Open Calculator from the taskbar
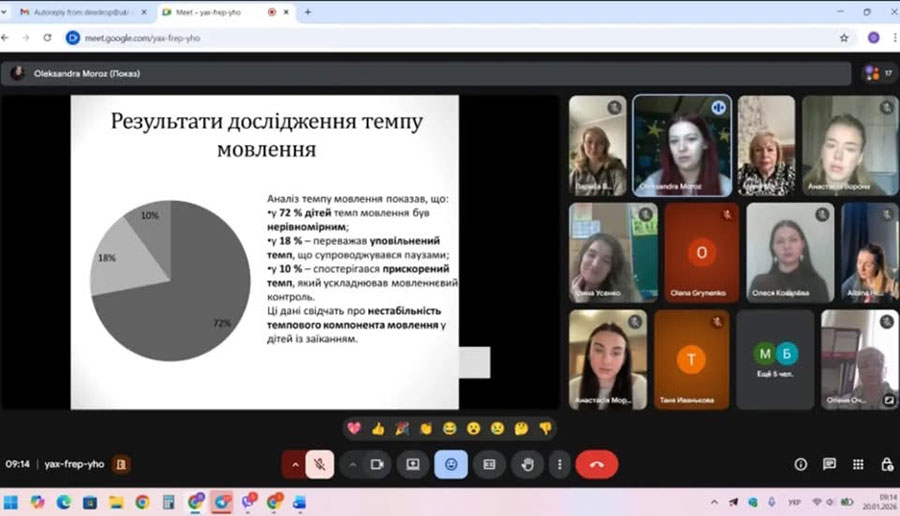900x516 pixels. pyautogui.click(x=169, y=503)
